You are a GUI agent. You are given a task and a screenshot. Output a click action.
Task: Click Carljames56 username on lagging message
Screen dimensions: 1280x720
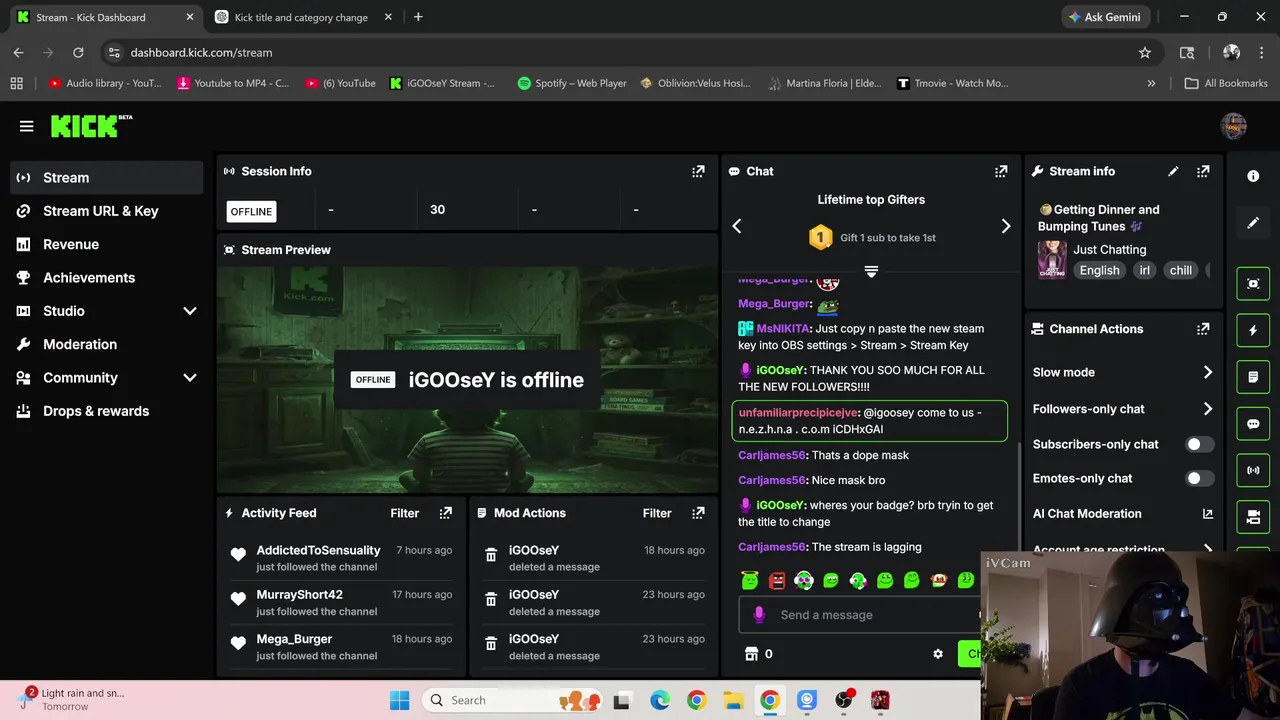pyautogui.click(x=772, y=547)
